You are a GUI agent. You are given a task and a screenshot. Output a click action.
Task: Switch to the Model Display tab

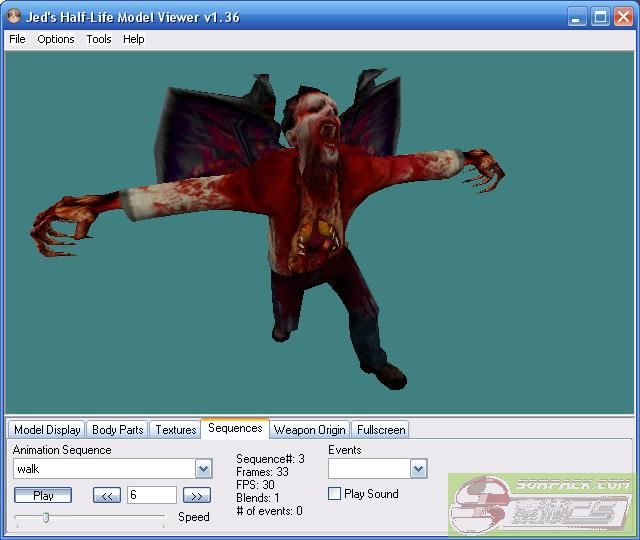point(47,430)
